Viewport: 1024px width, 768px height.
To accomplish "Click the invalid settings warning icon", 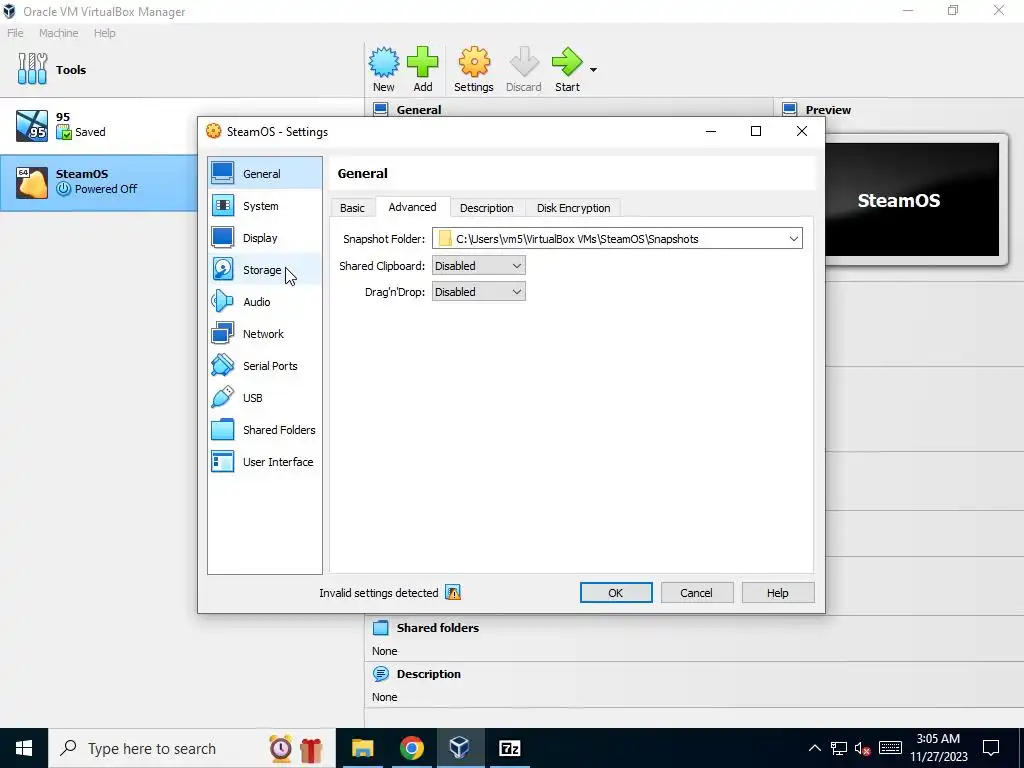I will point(453,592).
